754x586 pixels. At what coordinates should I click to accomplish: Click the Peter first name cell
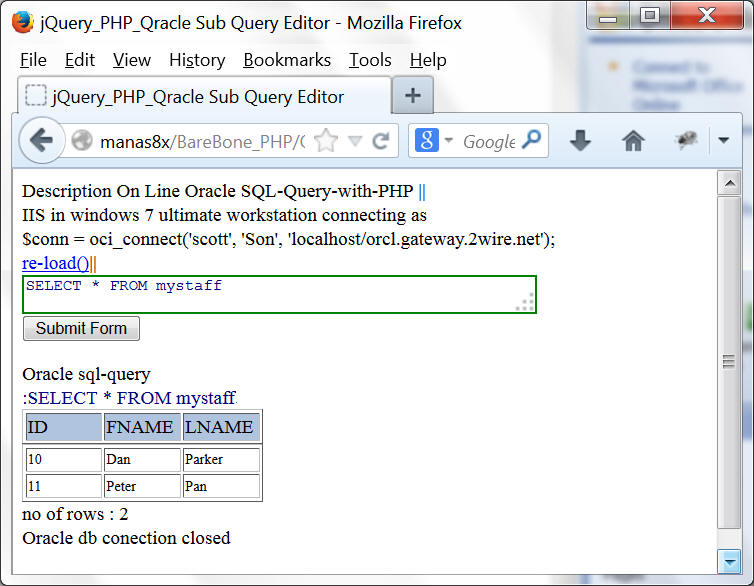pos(142,486)
